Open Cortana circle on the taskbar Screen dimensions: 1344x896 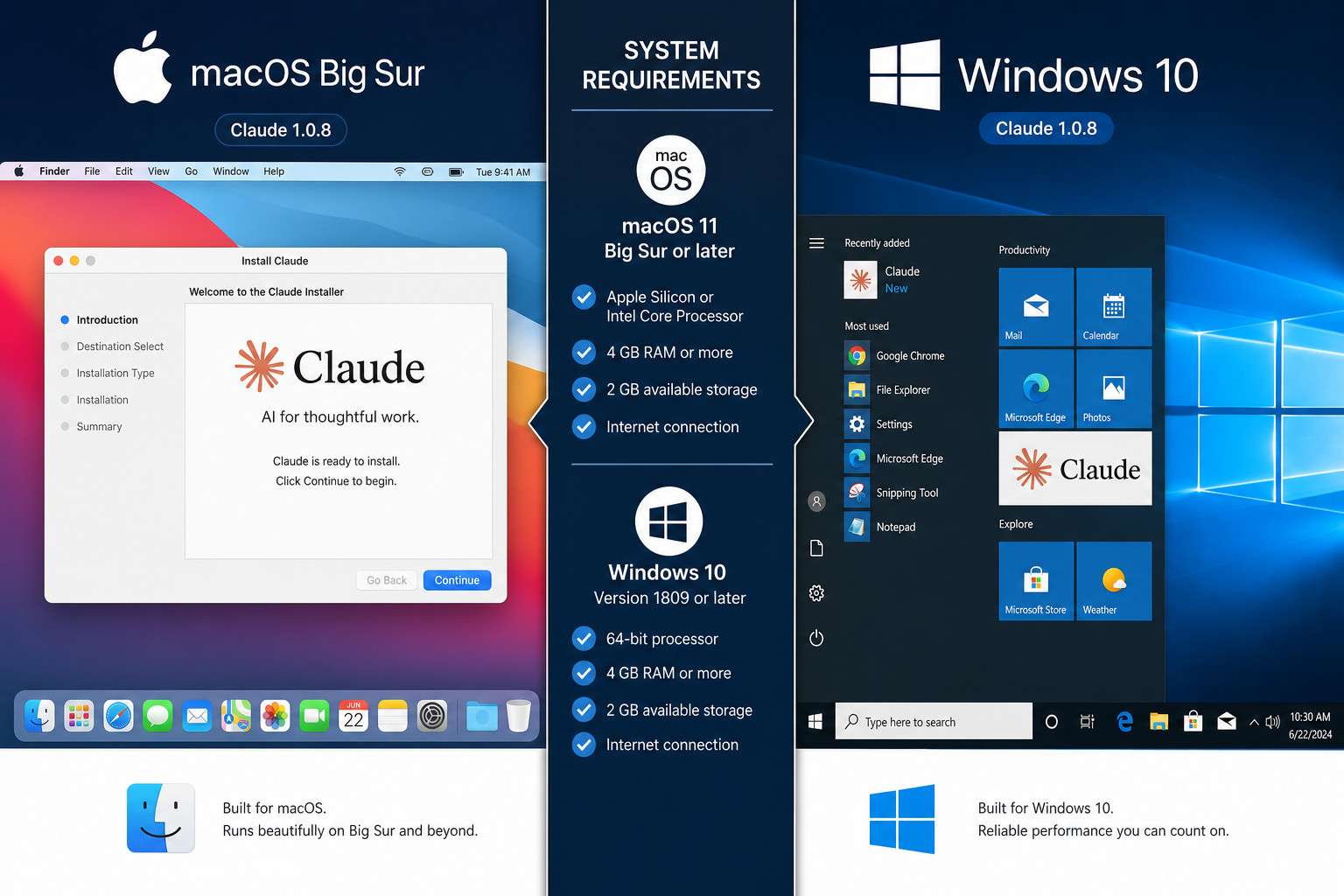pyautogui.click(x=1052, y=722)
